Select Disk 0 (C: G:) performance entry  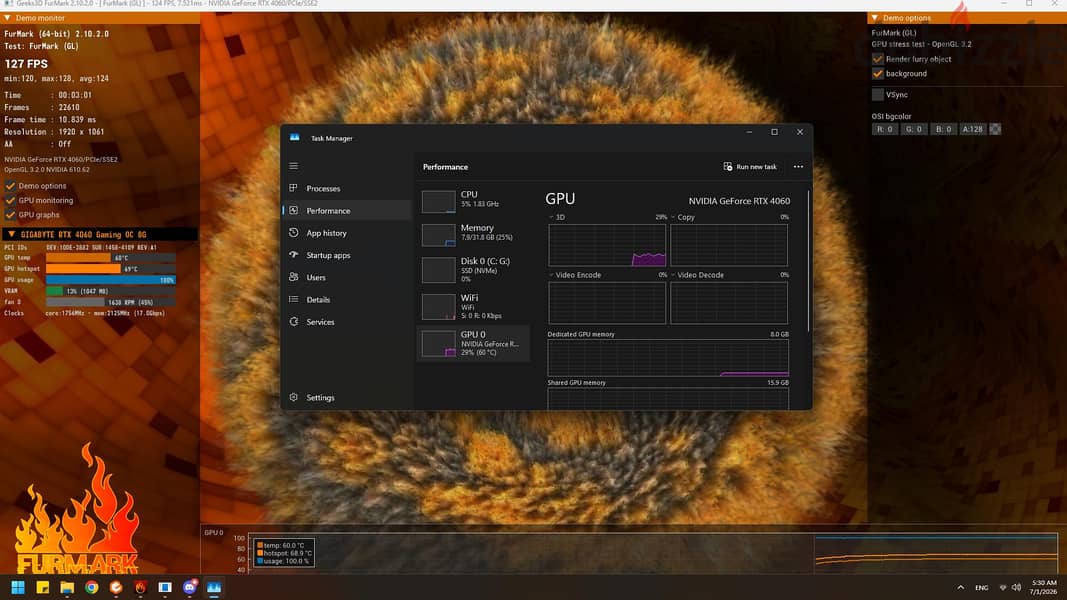click(x=473, y=270)
